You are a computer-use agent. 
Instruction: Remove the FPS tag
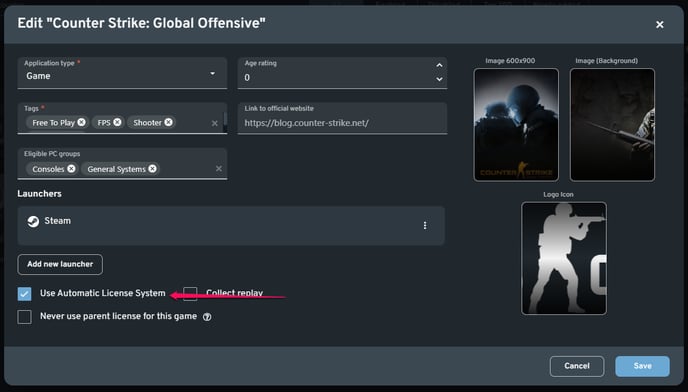[117, 122]
